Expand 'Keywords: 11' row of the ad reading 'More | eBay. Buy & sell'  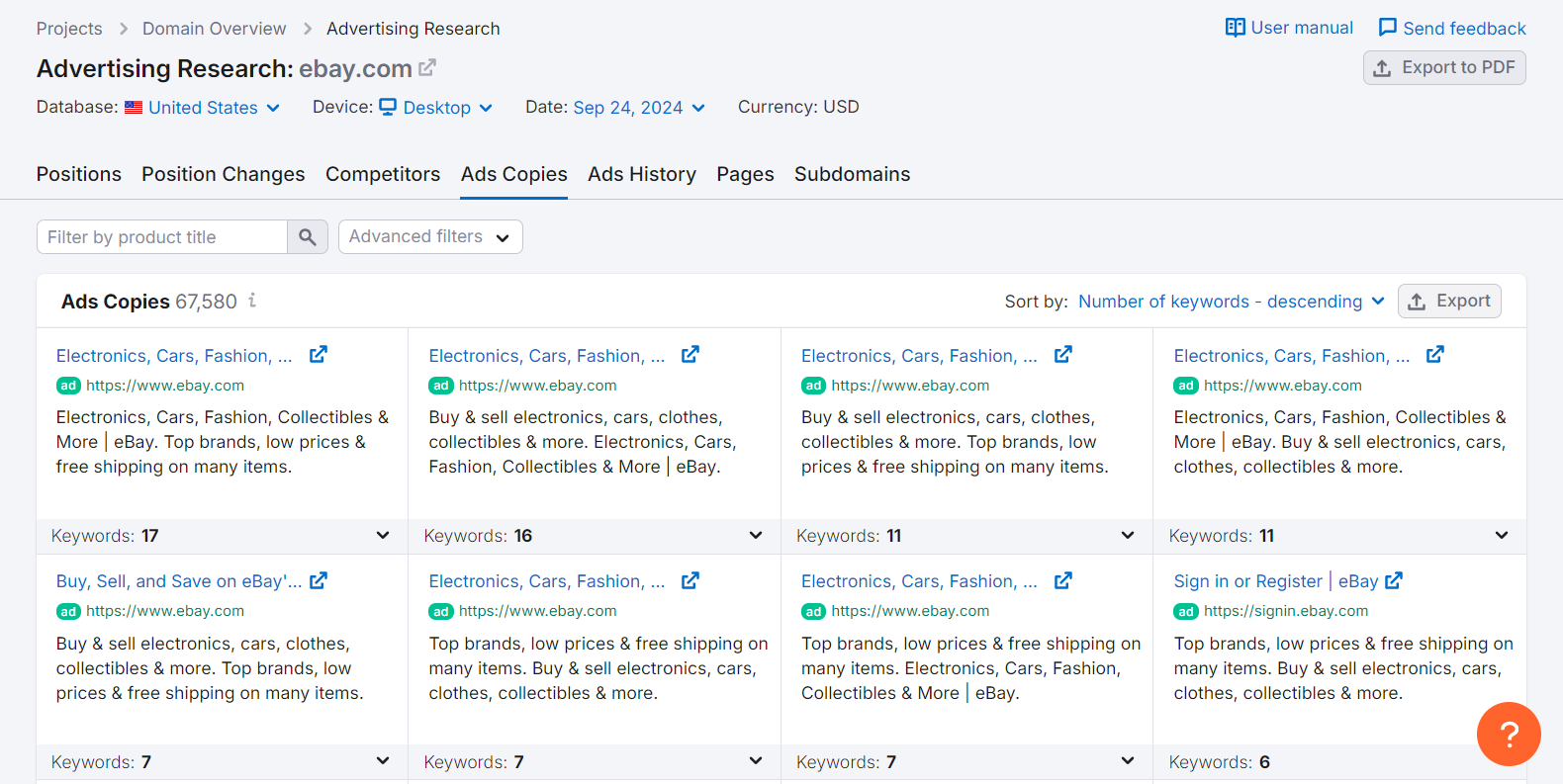point(1339,536)
